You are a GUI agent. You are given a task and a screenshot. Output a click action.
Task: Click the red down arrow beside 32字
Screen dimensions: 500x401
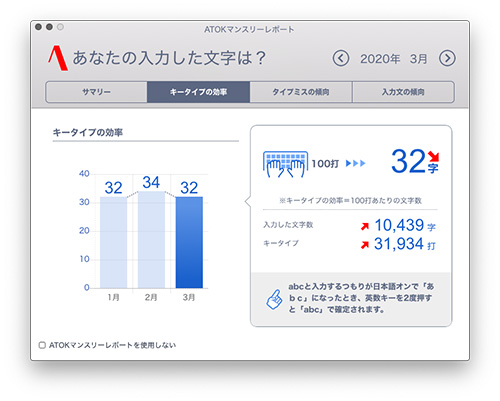(x=434, y=156)
